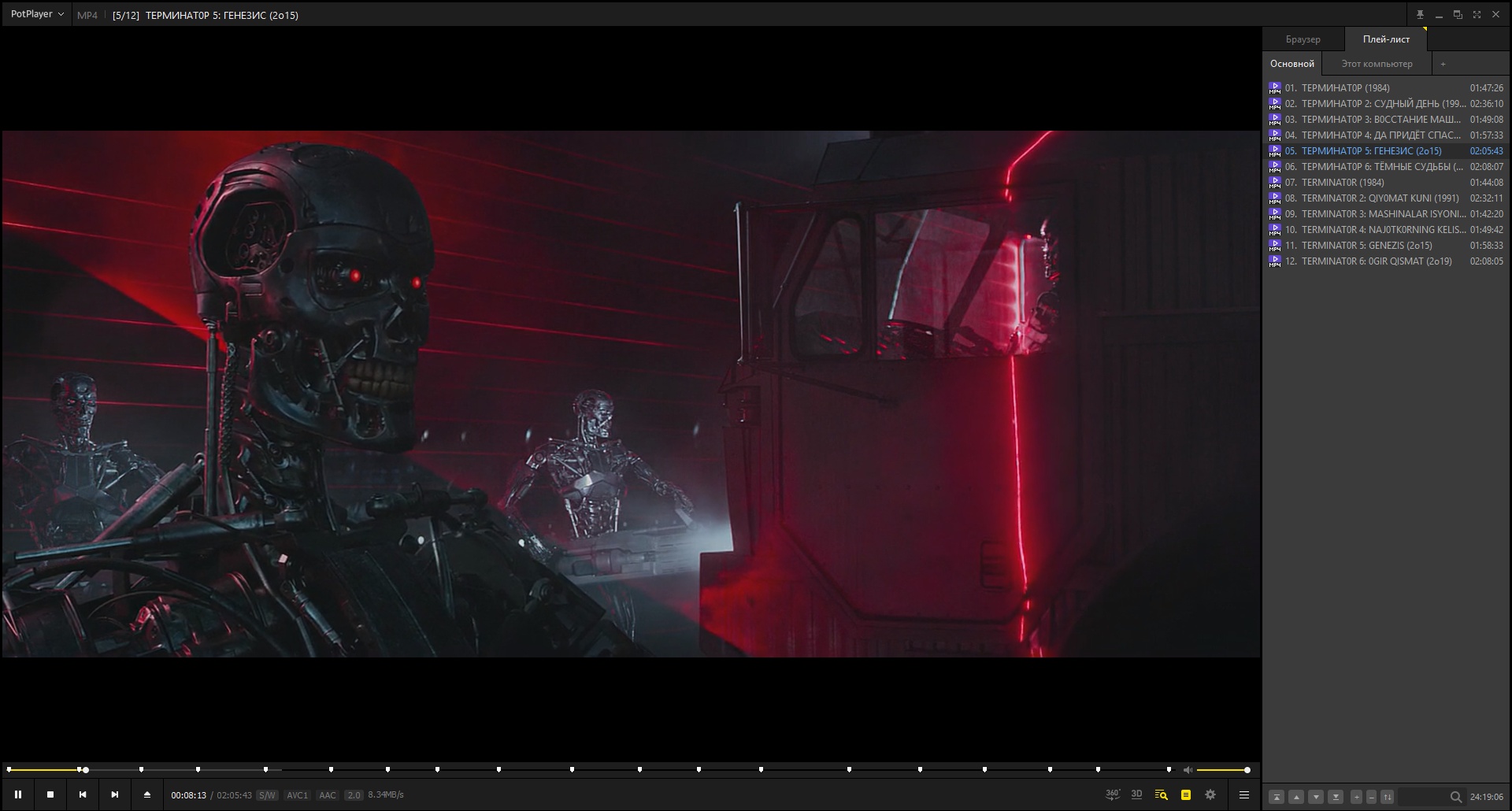
Task: Pause the video playback
Action: tap(18, 794)
